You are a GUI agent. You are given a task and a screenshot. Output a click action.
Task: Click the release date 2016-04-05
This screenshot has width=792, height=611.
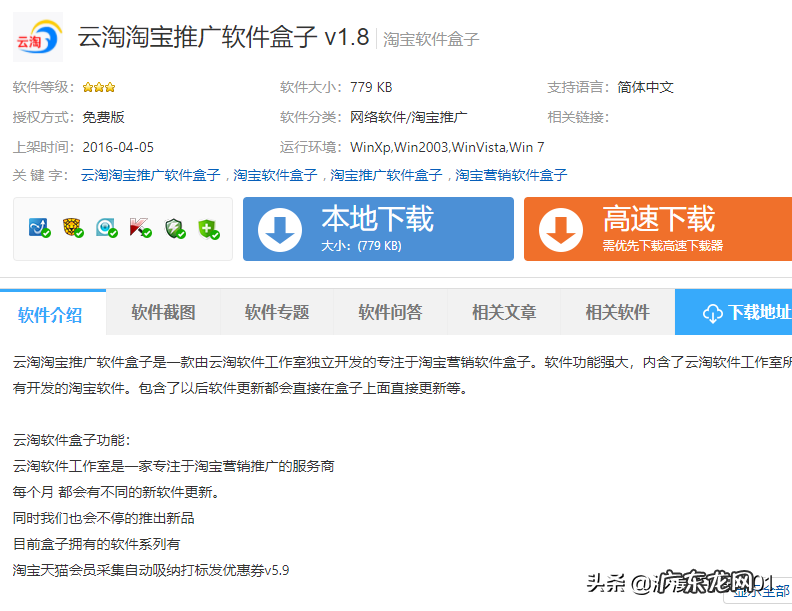pyautogui.click(x=118, y=147)
